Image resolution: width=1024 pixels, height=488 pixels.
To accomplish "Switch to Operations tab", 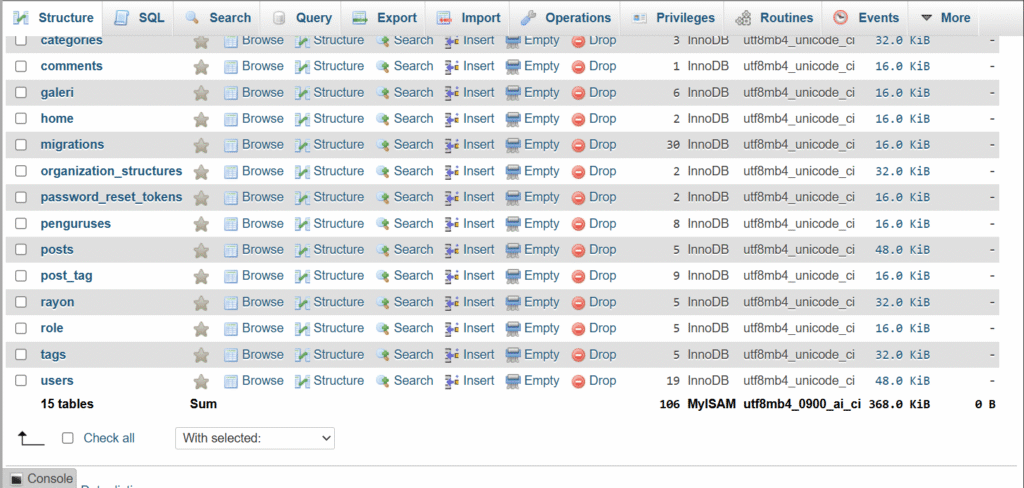I will click(x=566, y=18).
